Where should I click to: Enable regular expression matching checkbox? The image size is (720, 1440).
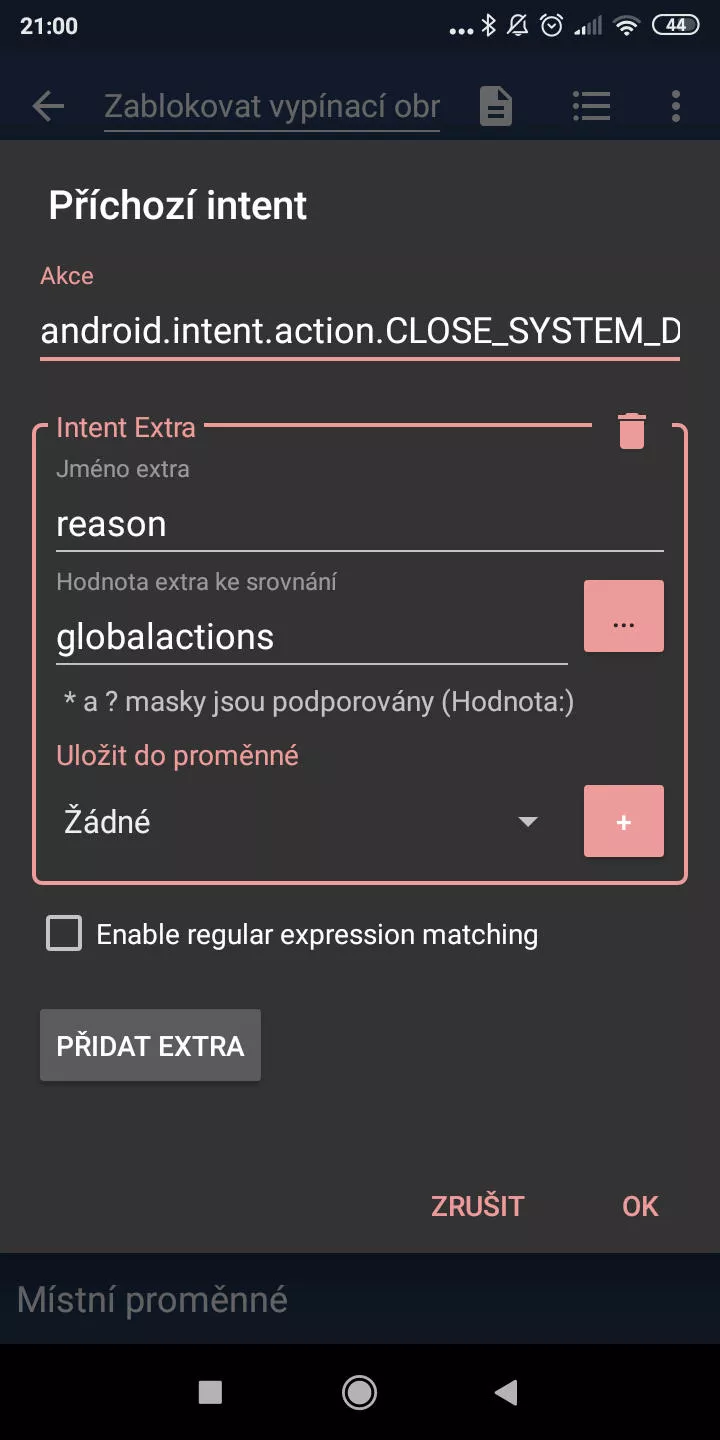point(64,934)
